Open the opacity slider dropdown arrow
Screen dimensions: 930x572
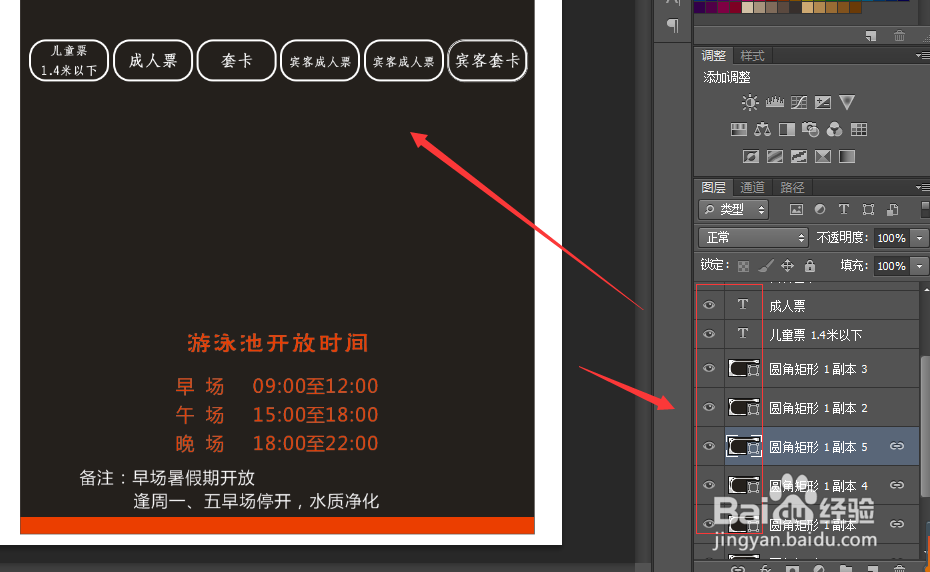coord(919,238)
